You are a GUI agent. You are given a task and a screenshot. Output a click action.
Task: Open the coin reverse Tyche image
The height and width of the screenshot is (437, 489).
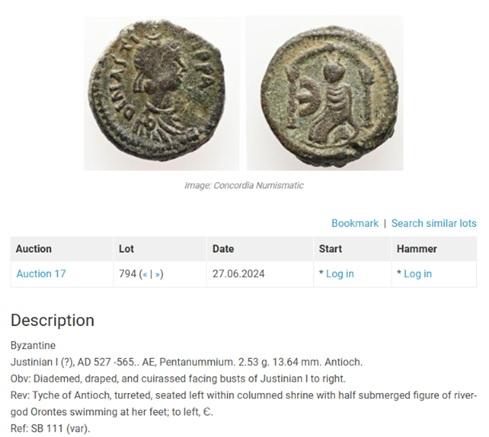point(325,93)
